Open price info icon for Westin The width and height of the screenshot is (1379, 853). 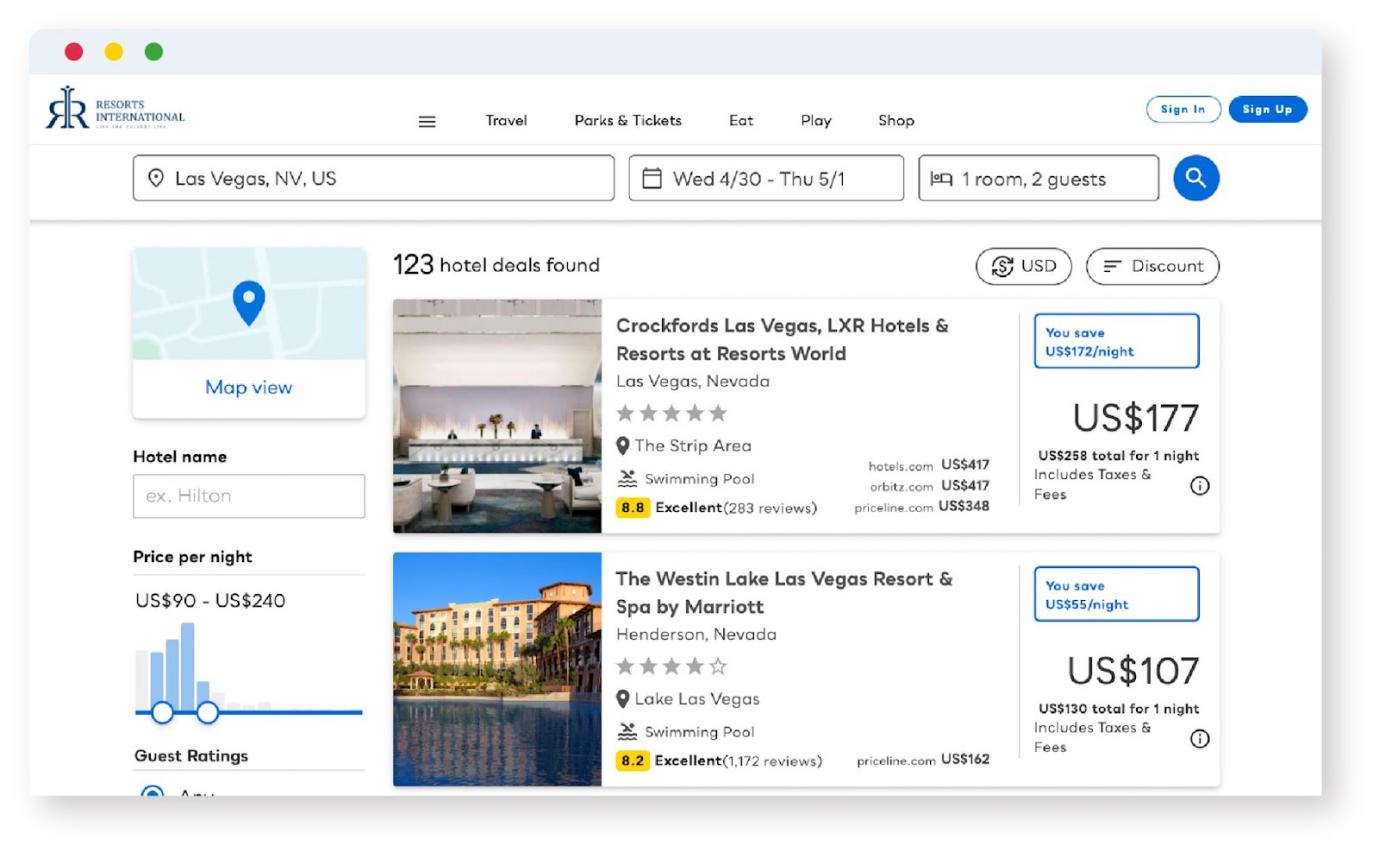1200,739
